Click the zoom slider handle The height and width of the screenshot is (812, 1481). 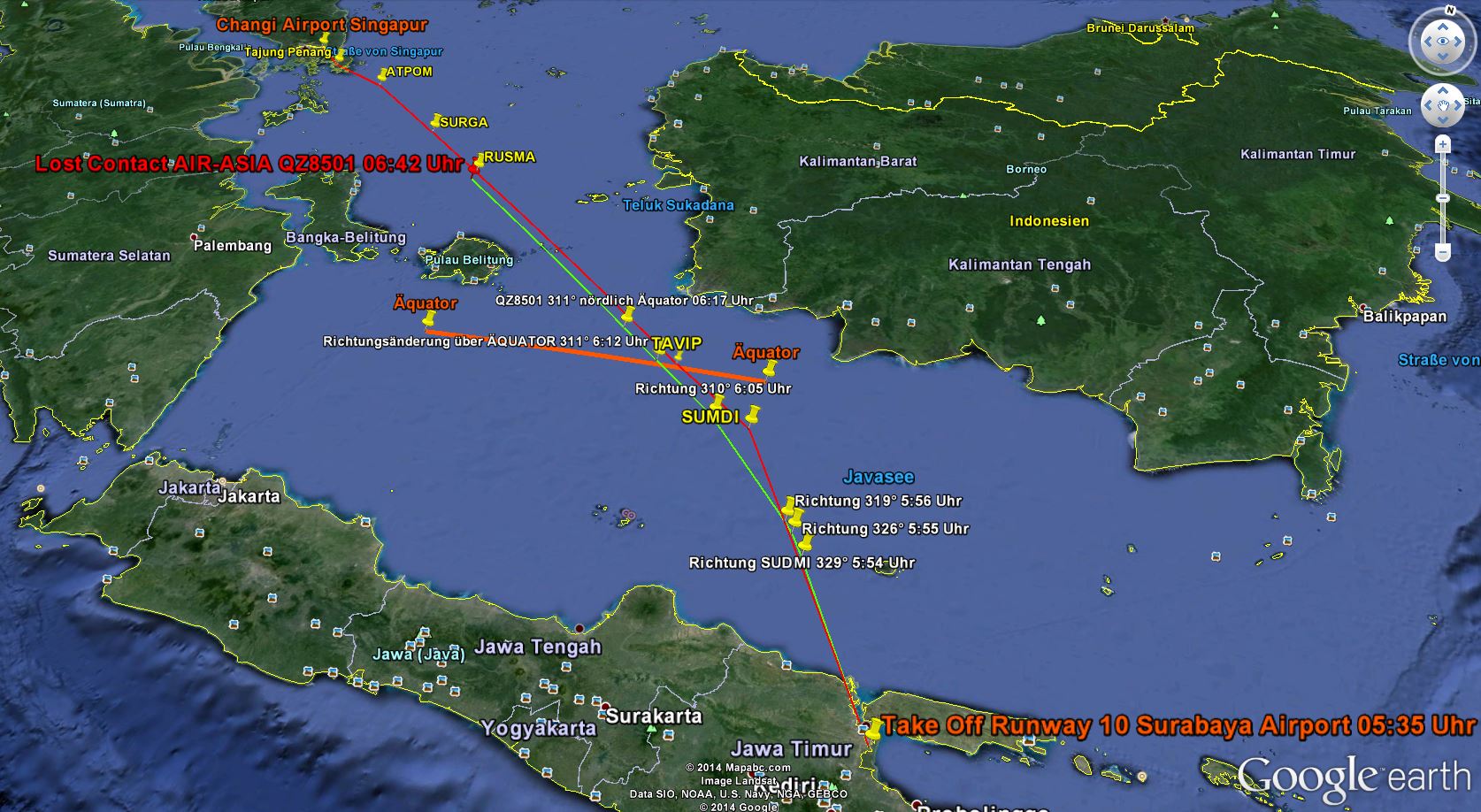coord(1443,198)
